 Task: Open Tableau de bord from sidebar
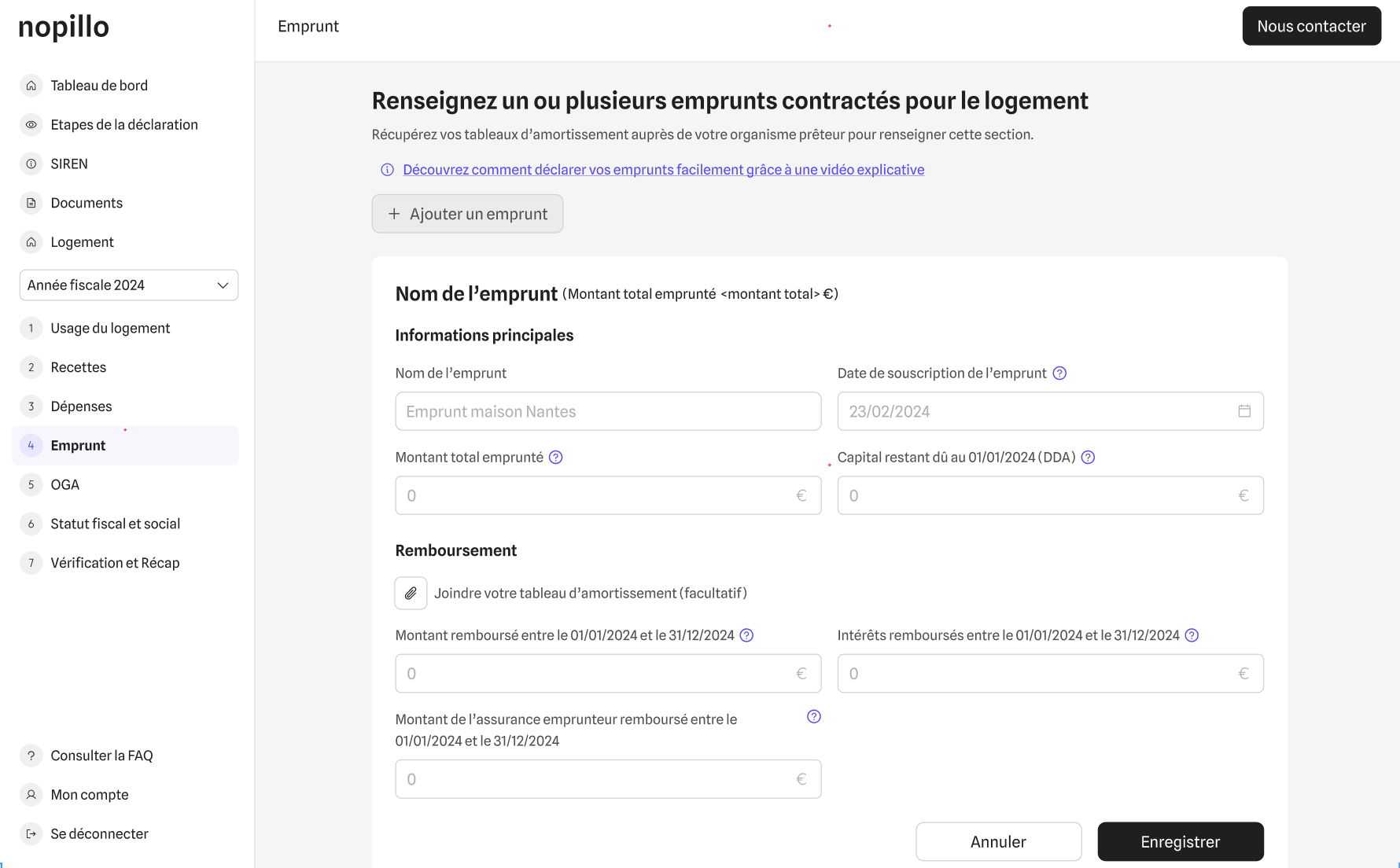pos(99,86)
